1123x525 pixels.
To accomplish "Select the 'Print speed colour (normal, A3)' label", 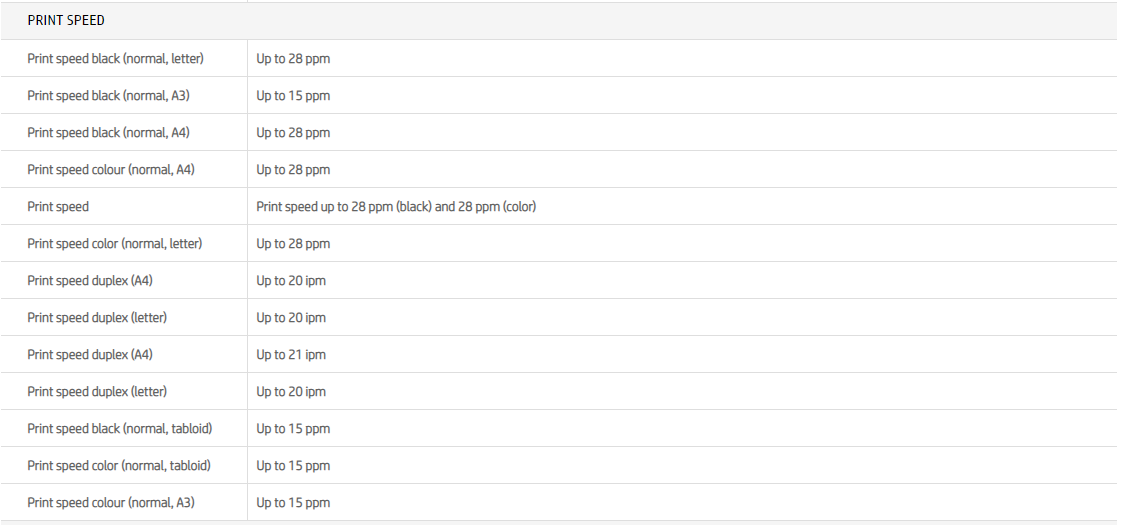I will pyautogui.click(x=111, y=503).
